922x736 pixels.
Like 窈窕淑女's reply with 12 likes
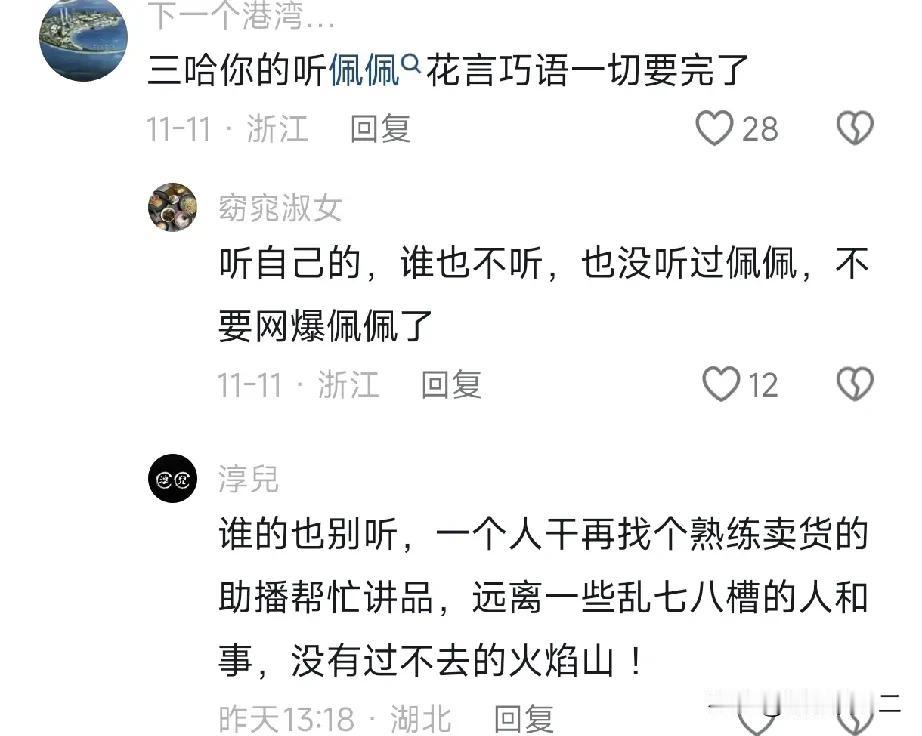point(721,384)
